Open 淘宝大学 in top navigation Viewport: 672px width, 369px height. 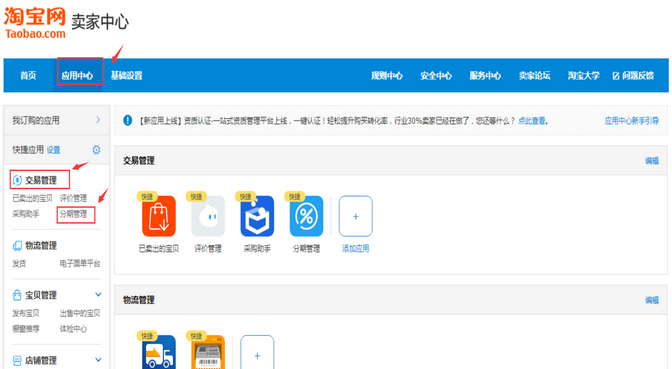click(584, 76)
